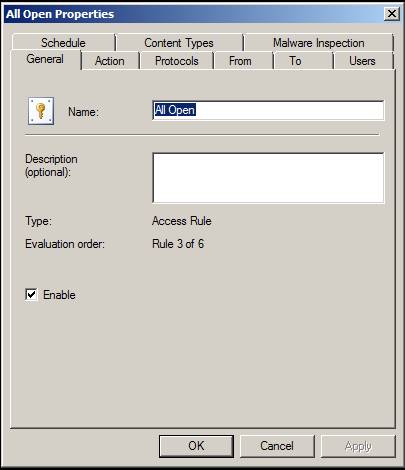Click in the Name text field

click(x=268, y=110)
